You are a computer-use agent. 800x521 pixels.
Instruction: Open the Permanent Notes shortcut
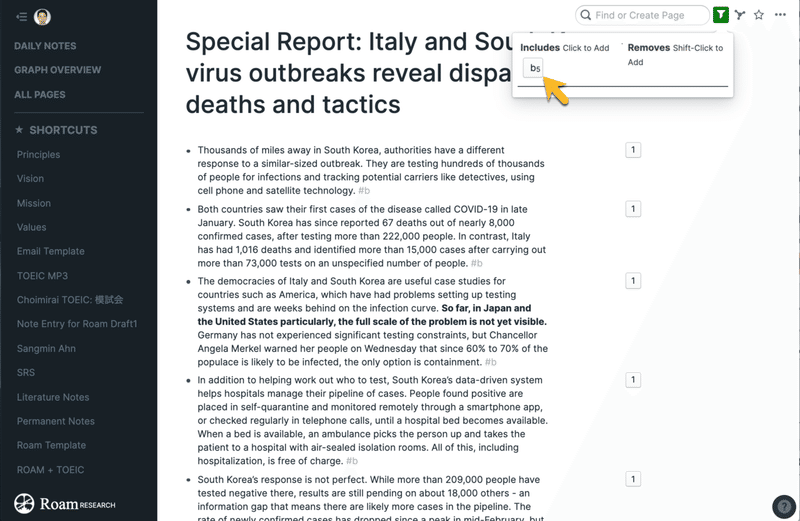(x=56, y=421)
